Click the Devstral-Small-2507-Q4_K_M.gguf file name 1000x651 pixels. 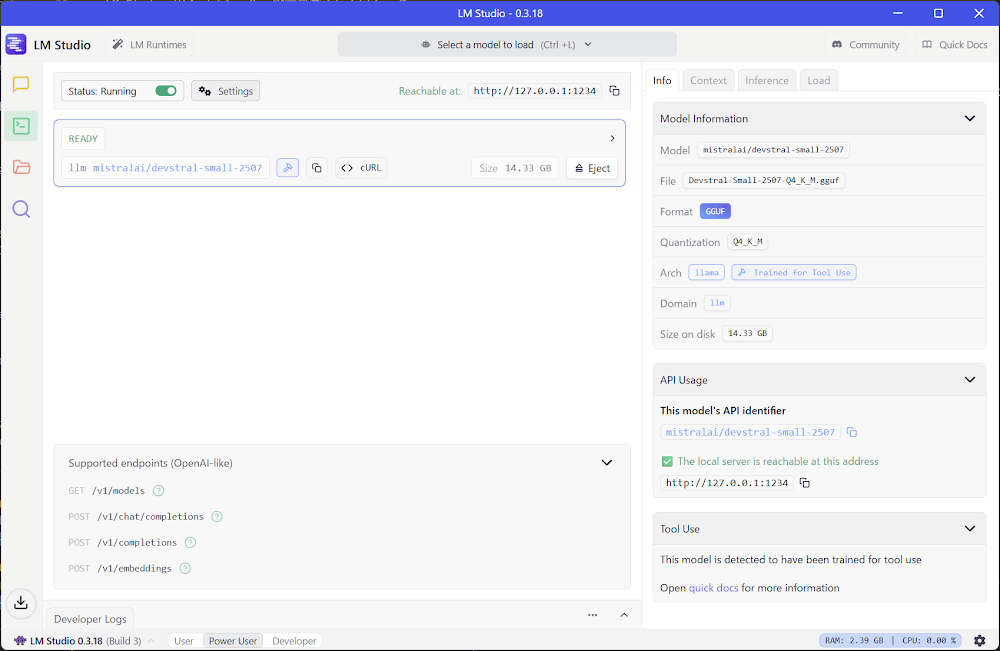763,180
